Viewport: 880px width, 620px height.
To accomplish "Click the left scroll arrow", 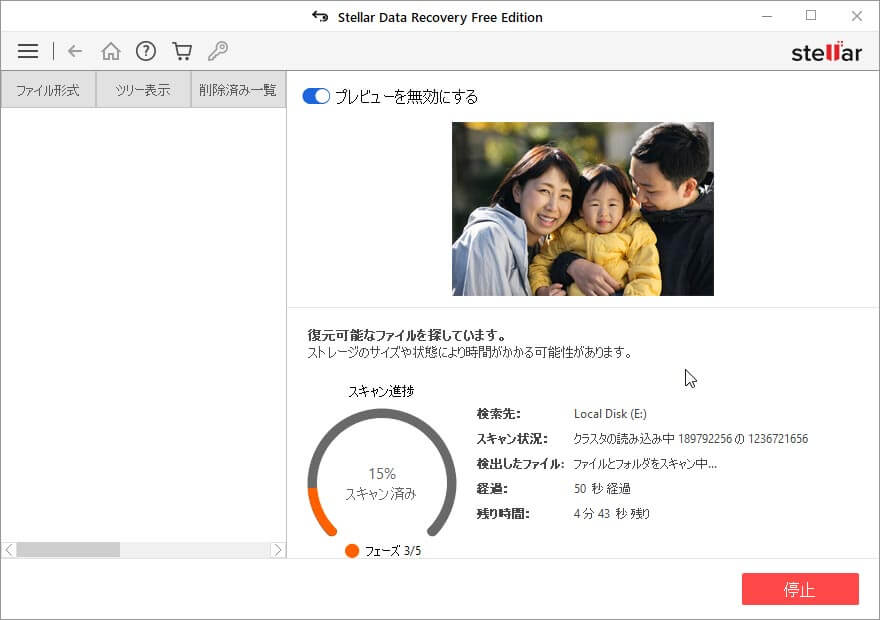I will 9,550.
